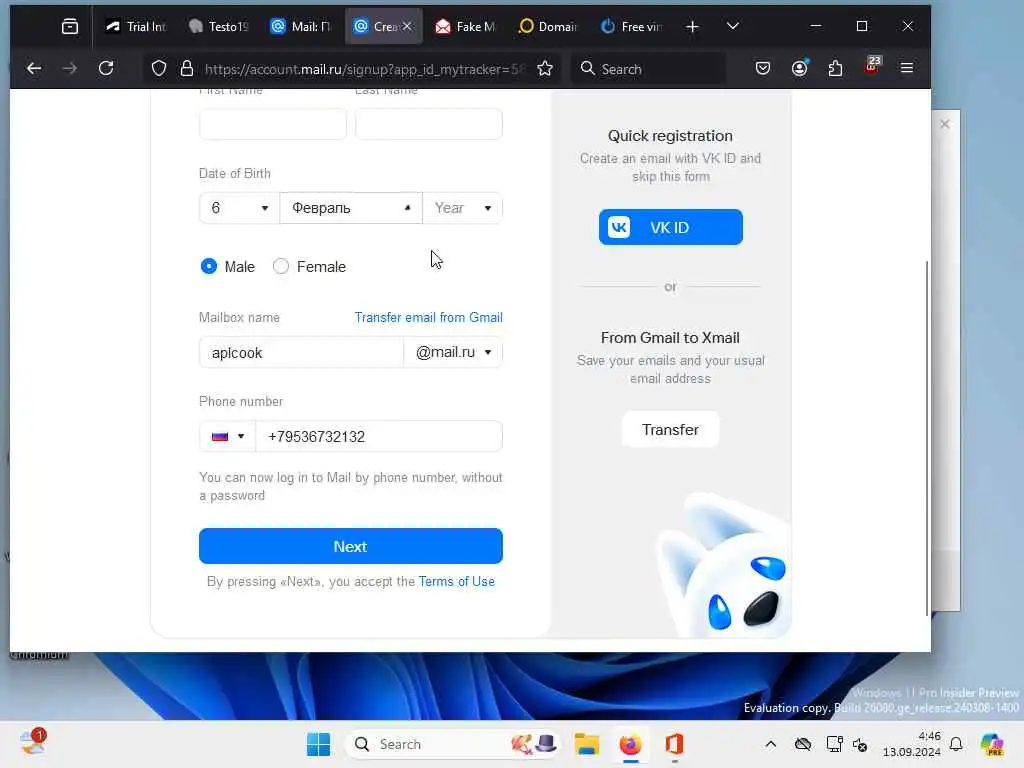
Task: Open the @mail.ru domain dropdown
Action: coord(453,353)
